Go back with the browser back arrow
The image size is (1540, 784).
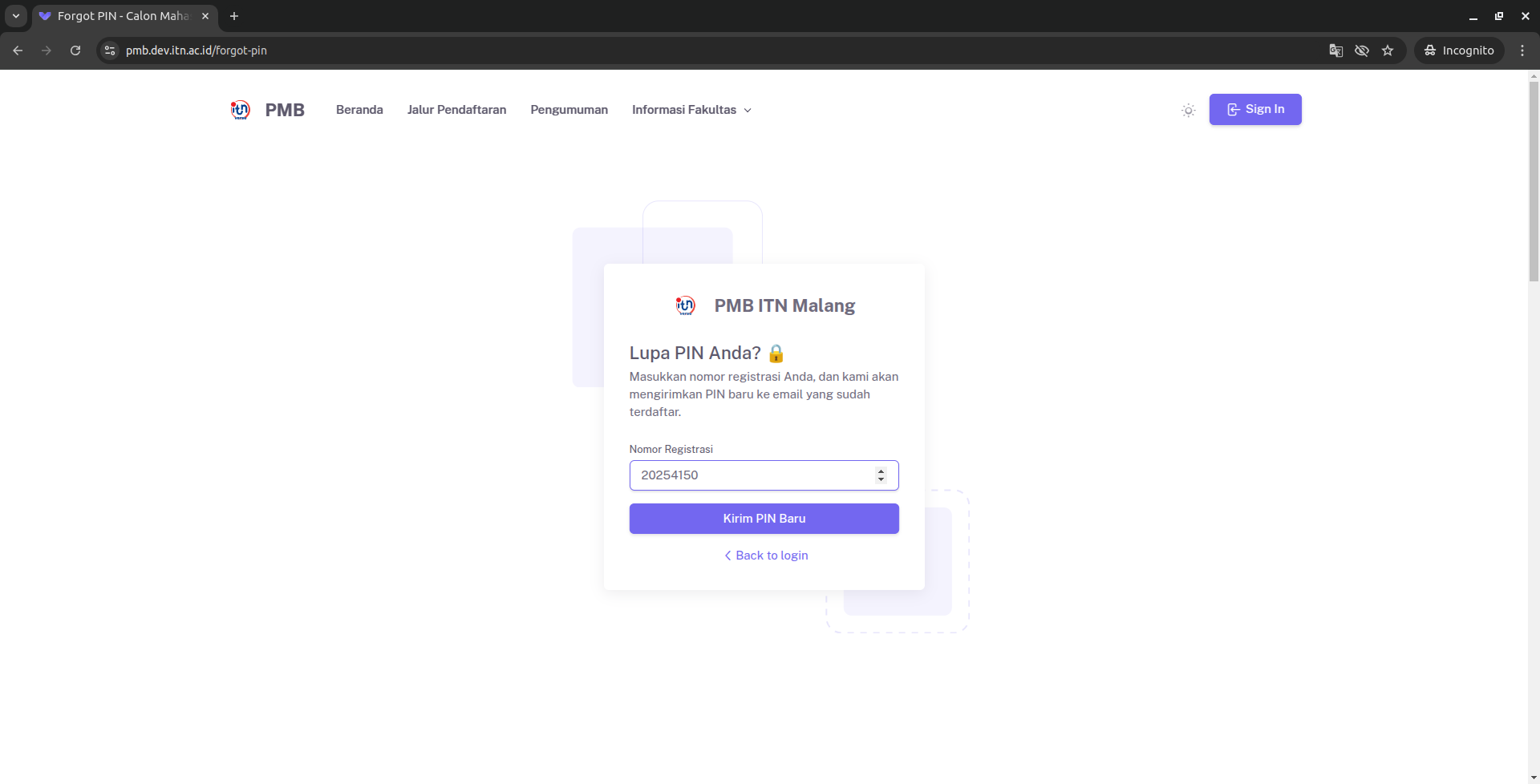click(18, 51)
